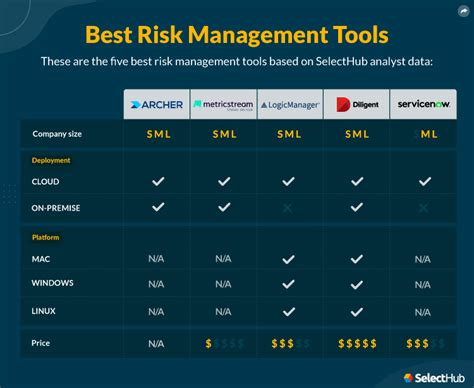This screenshot has height=388, width=474.
Task: Click Archer's Mac N/A cell
Action: [156, 259]
